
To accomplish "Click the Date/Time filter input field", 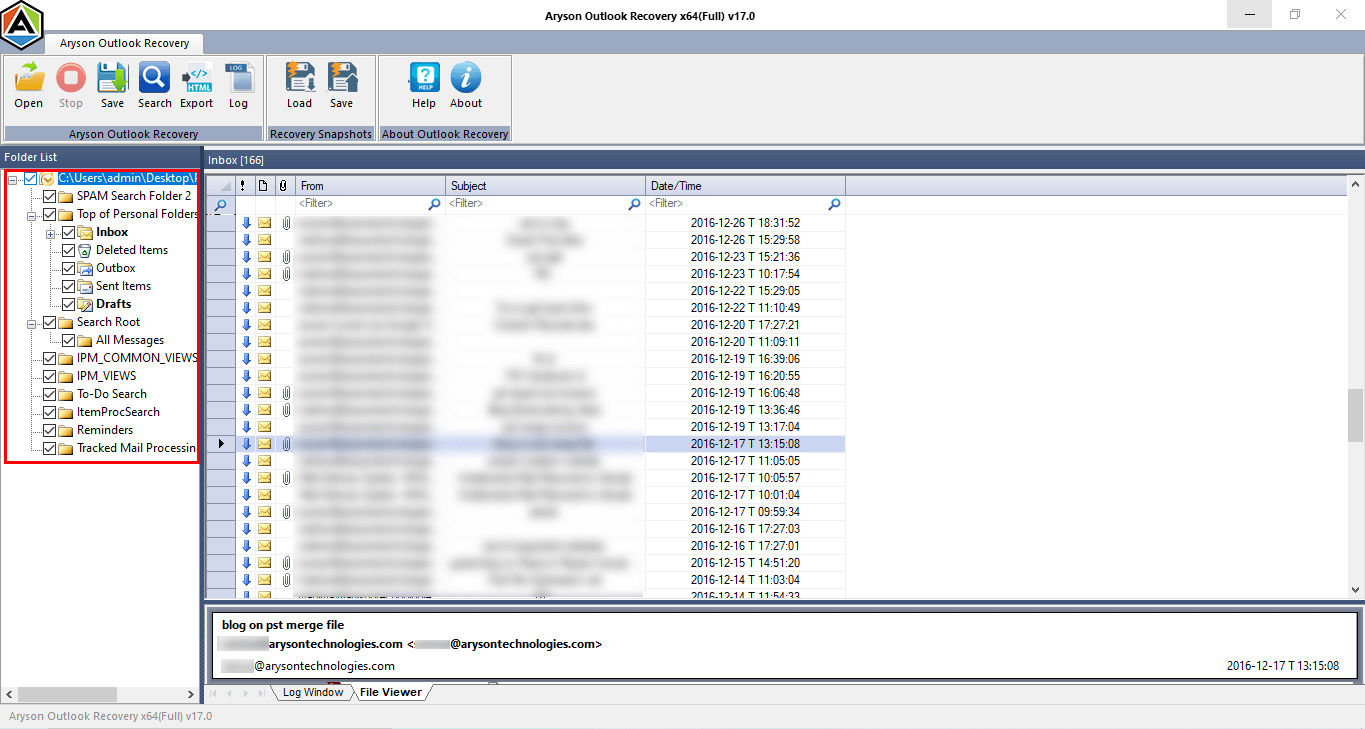I will point(737,204).
